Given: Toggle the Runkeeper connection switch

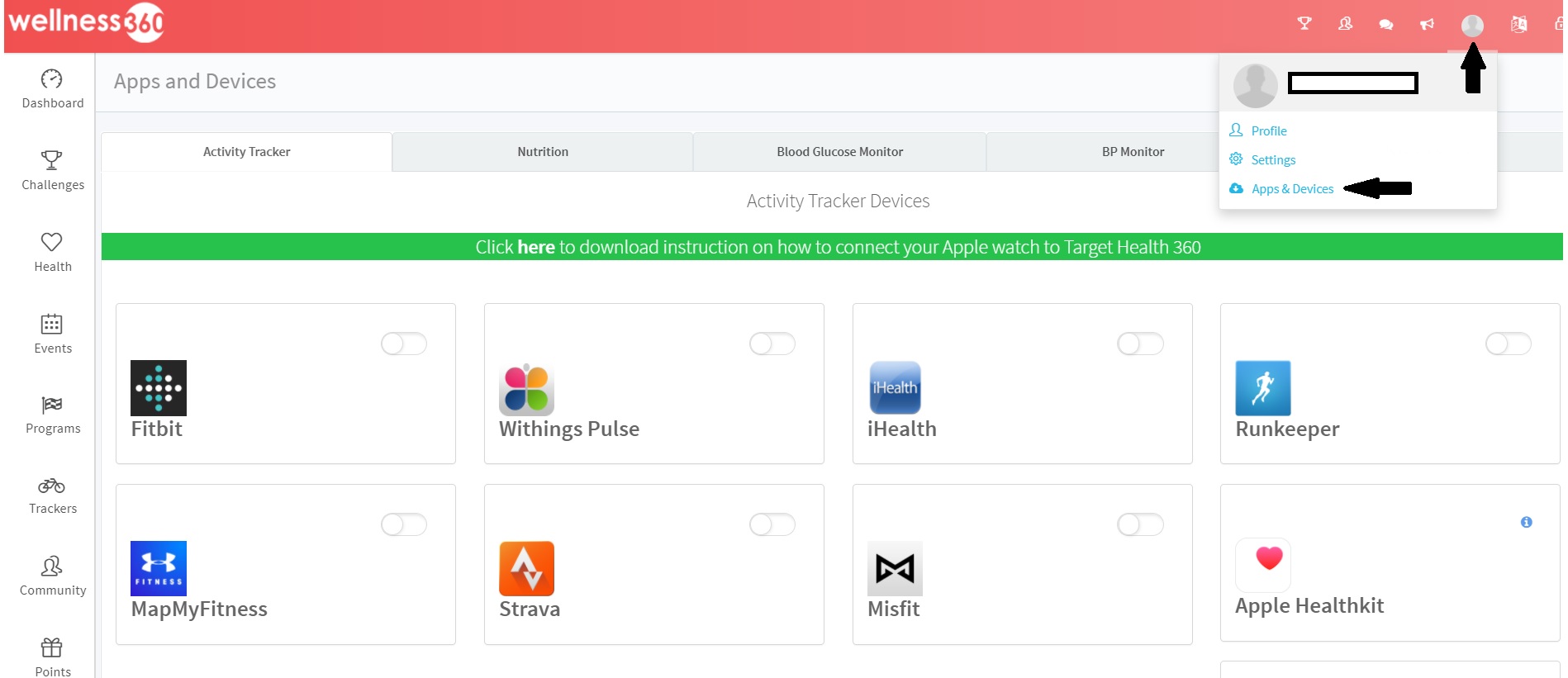Looking at the screenshot, I should click(1509, 344).
